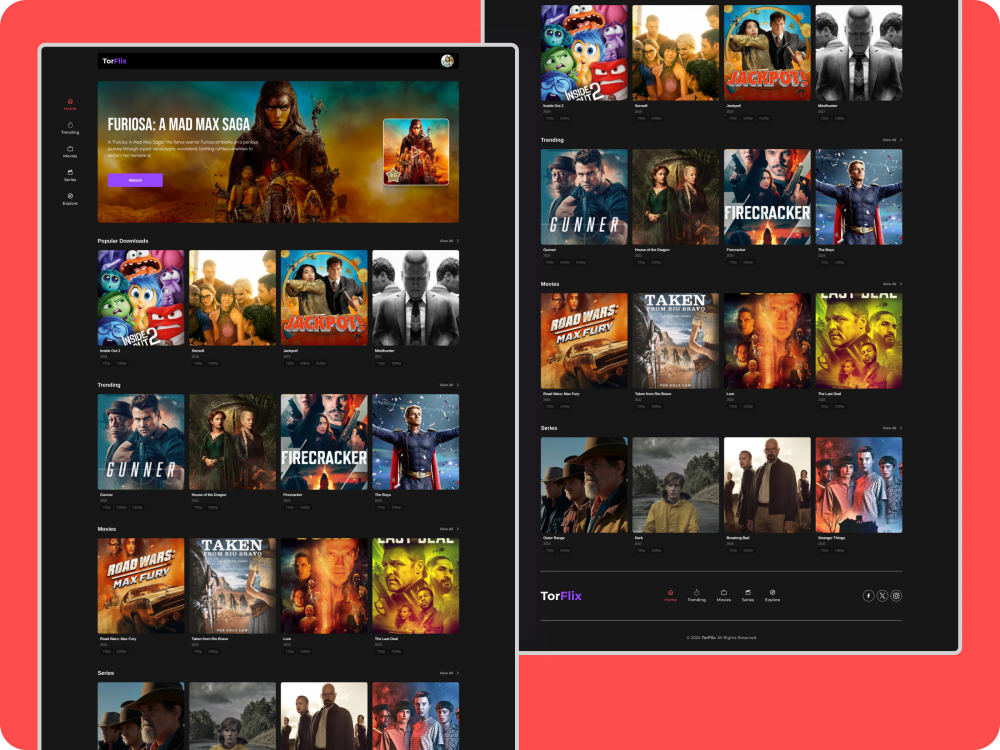Click the Popular Downloads heading in left window
Image resolution: width=1000 pixels, height=750 pixels.
pos(123,241)
